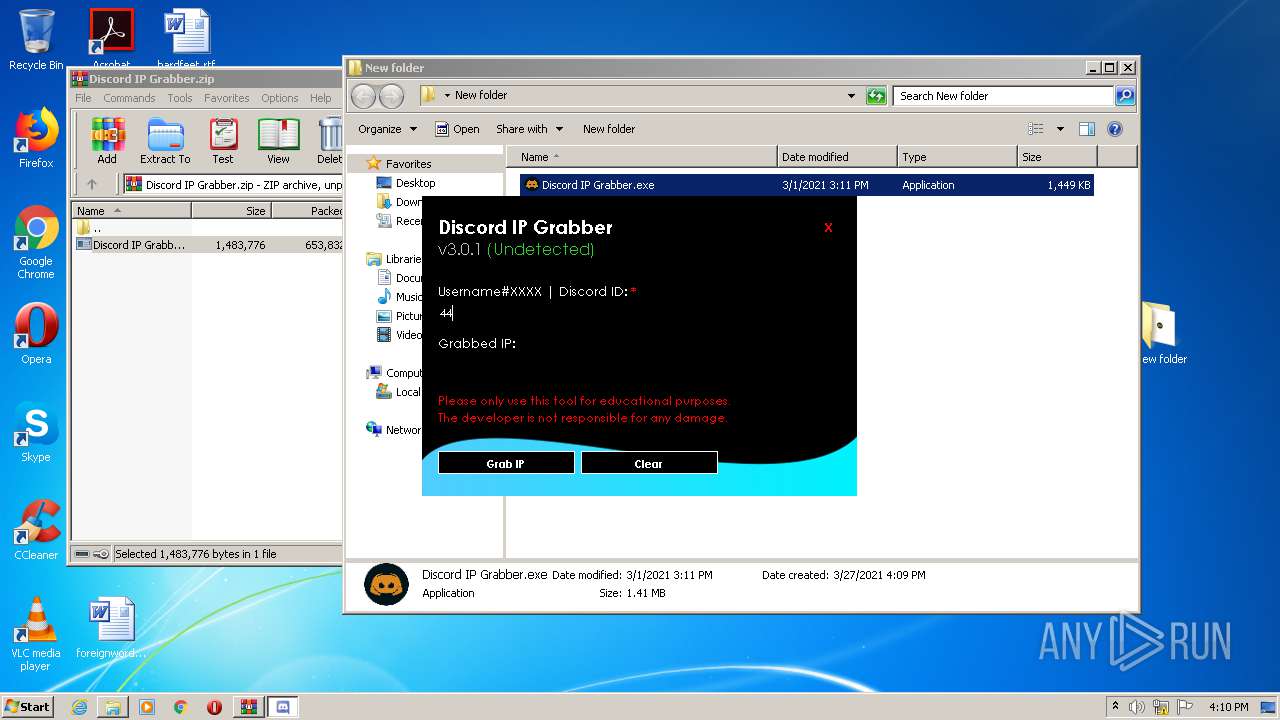The height and width of the screenshot is (720, 1280).
Task: Open WinRAR Favorites menu
Action: [x=227, y=98]
